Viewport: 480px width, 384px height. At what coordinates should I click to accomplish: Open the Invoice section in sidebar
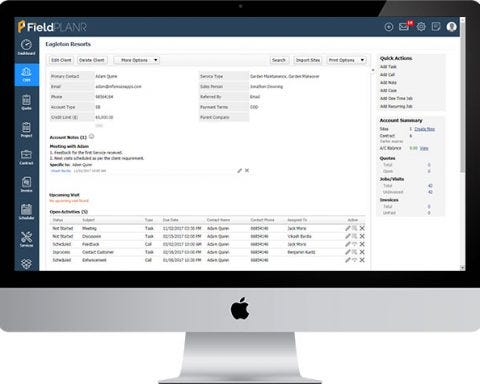click(x=26, y=184)
